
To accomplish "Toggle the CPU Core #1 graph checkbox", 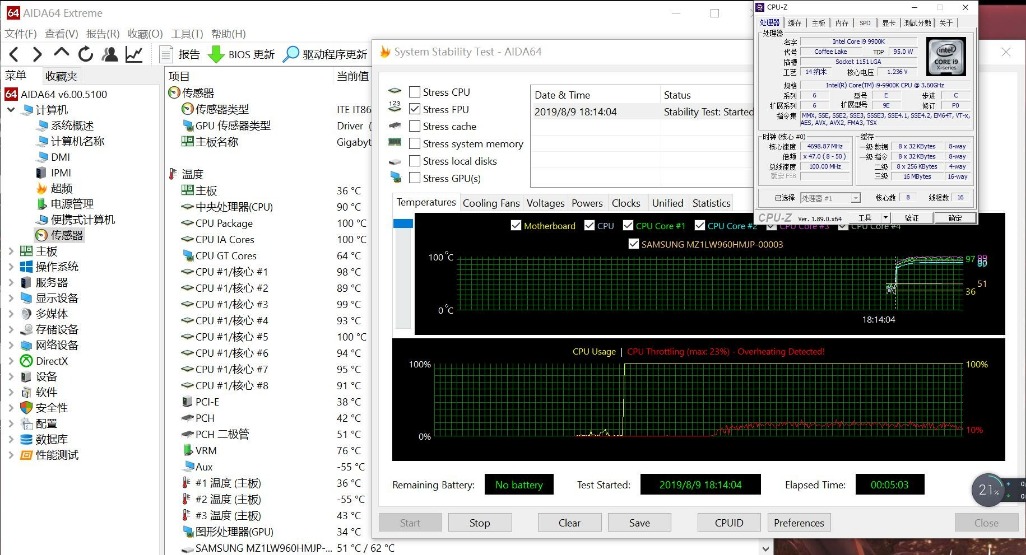I will pyautogui.click(x=628, y=225).
